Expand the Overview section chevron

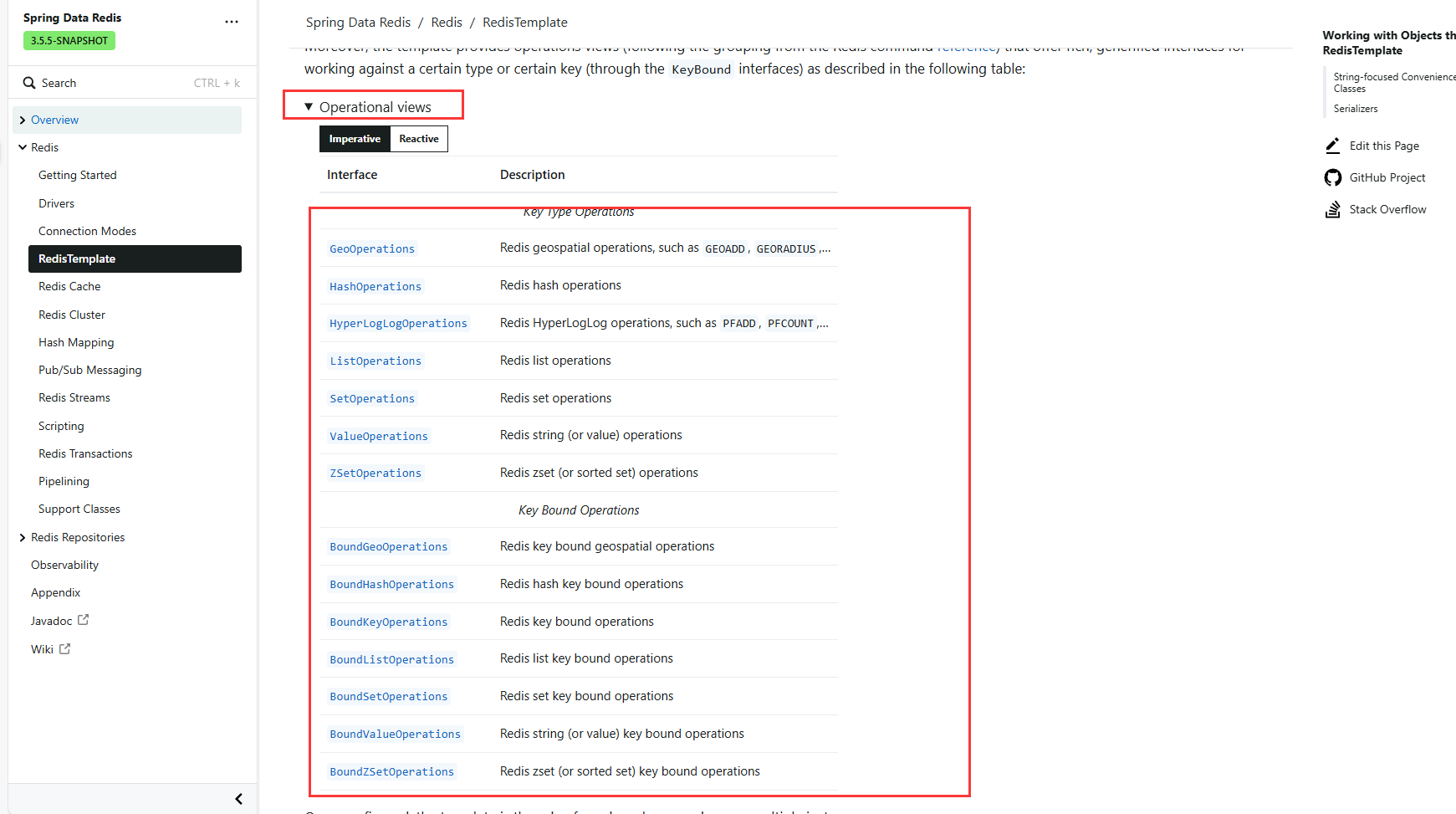pyautogui.click(x=23, y=120)
